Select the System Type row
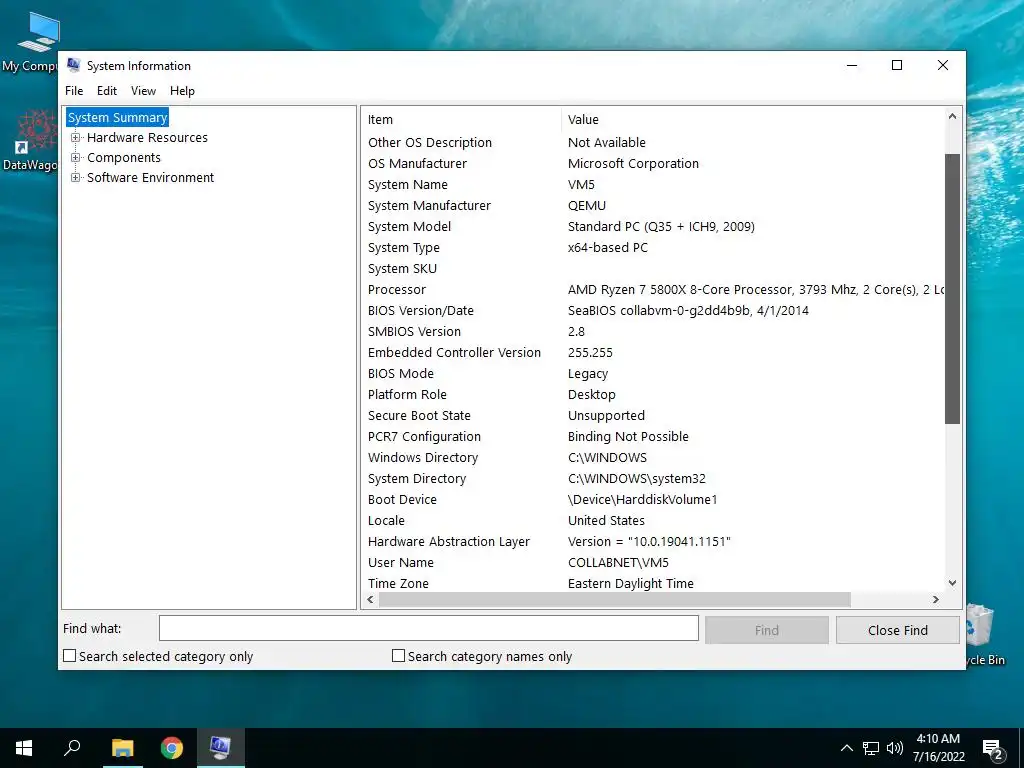Viewport: 1024px width, 768px height. tap(653, 248)
